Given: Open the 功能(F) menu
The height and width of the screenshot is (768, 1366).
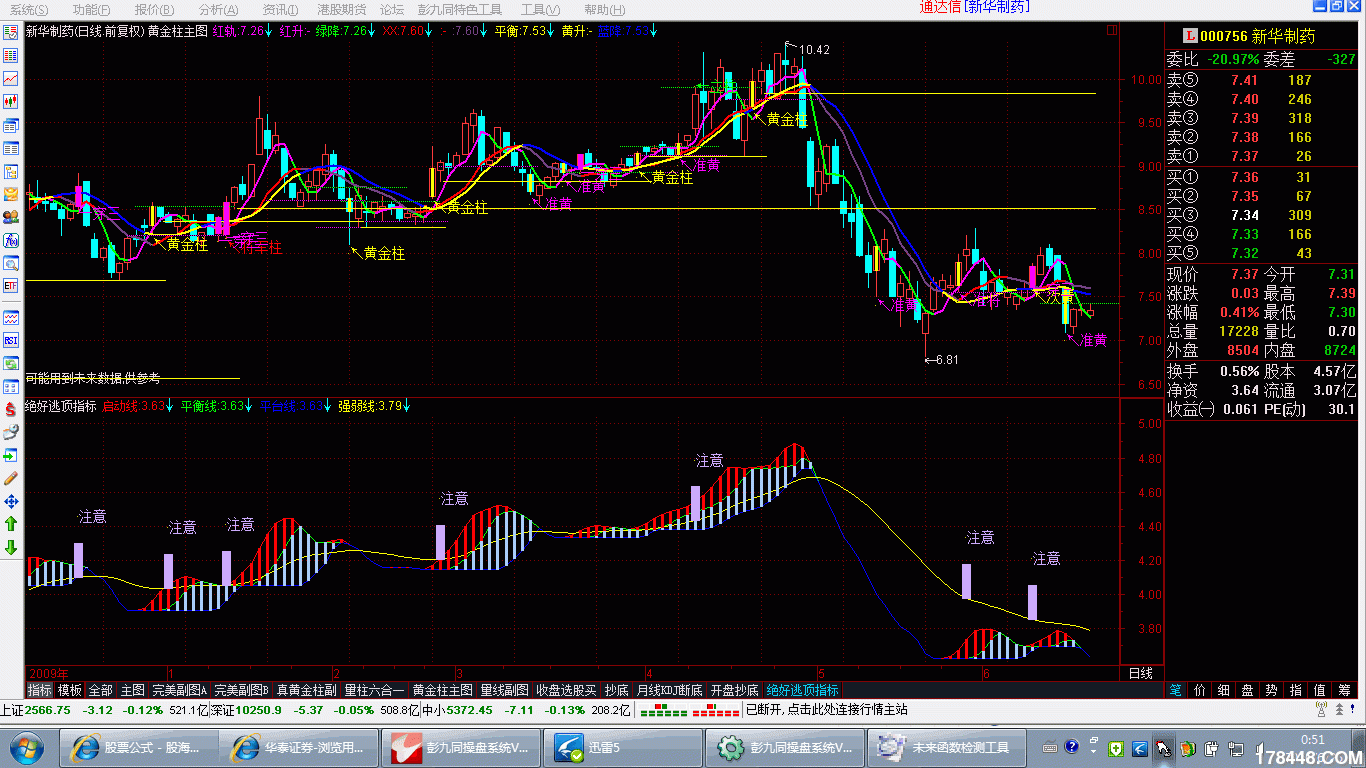Looking at the screenshot, I should (x=92, y=8).
